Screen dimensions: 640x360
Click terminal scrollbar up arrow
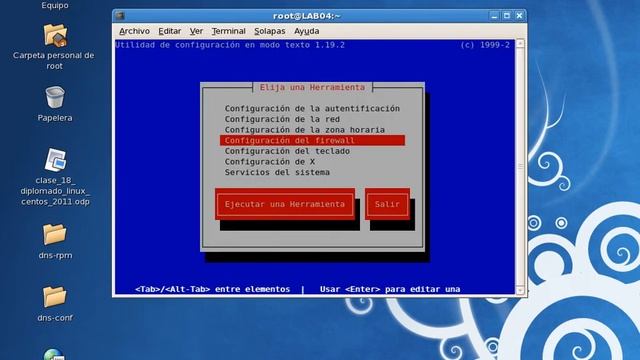[520, 43]
